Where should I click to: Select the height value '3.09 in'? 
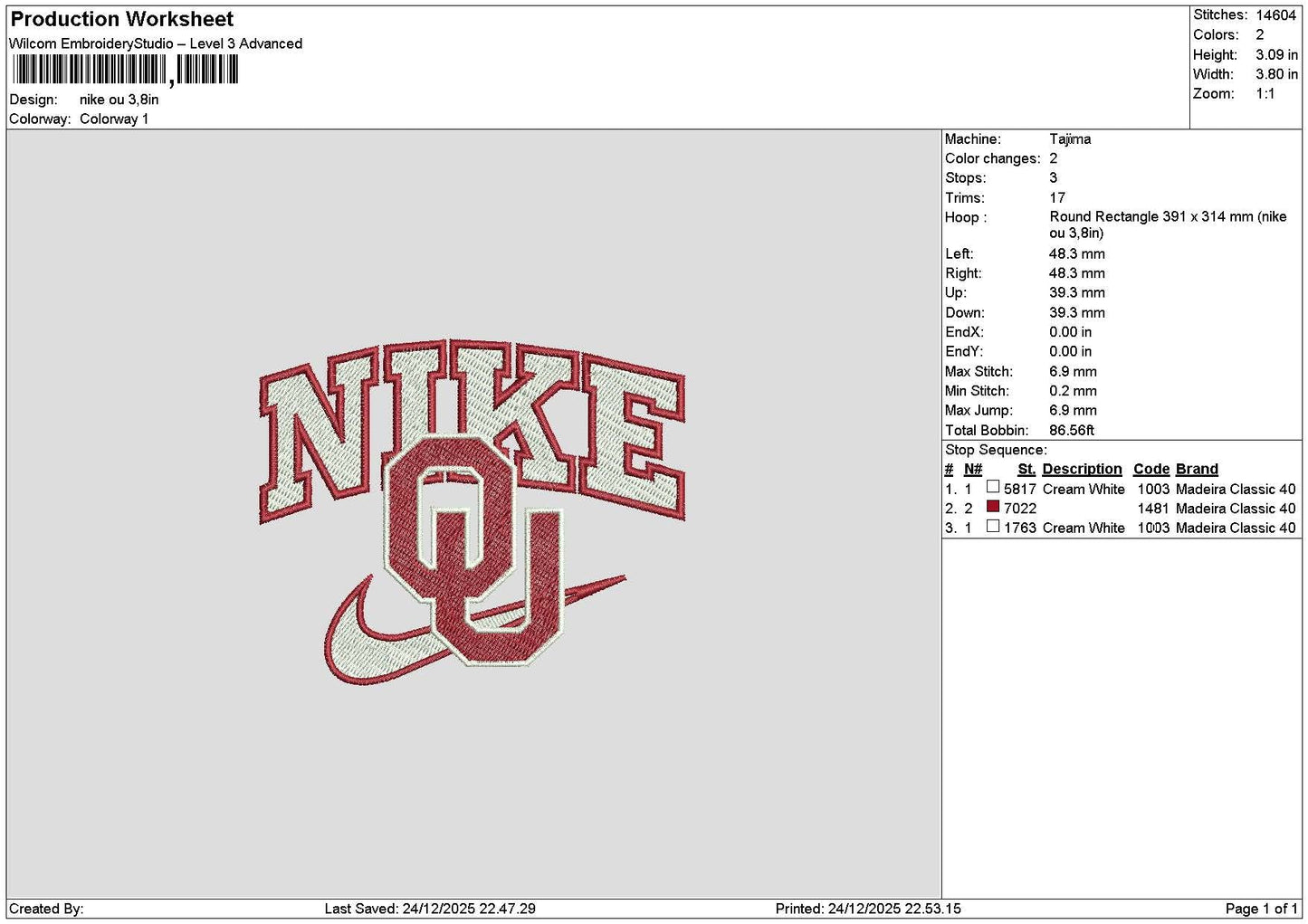(1276, 54)
